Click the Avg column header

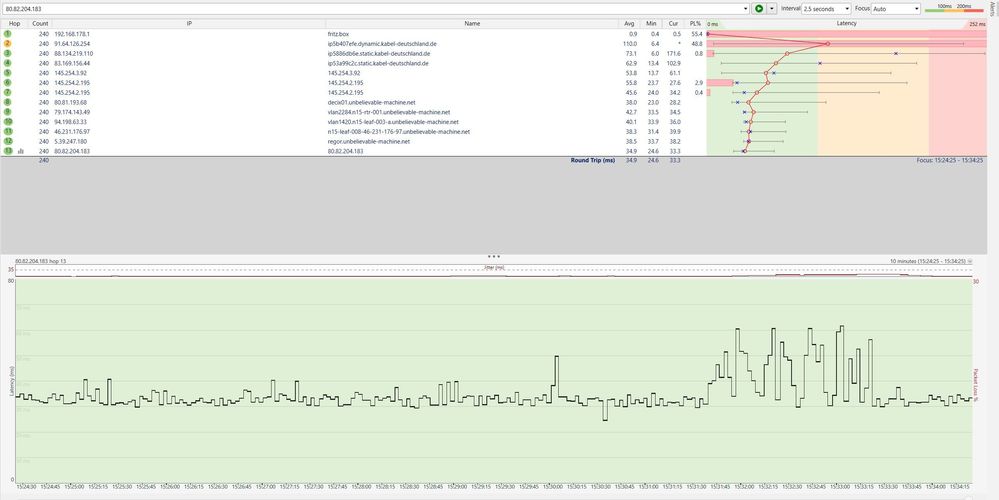630,24
